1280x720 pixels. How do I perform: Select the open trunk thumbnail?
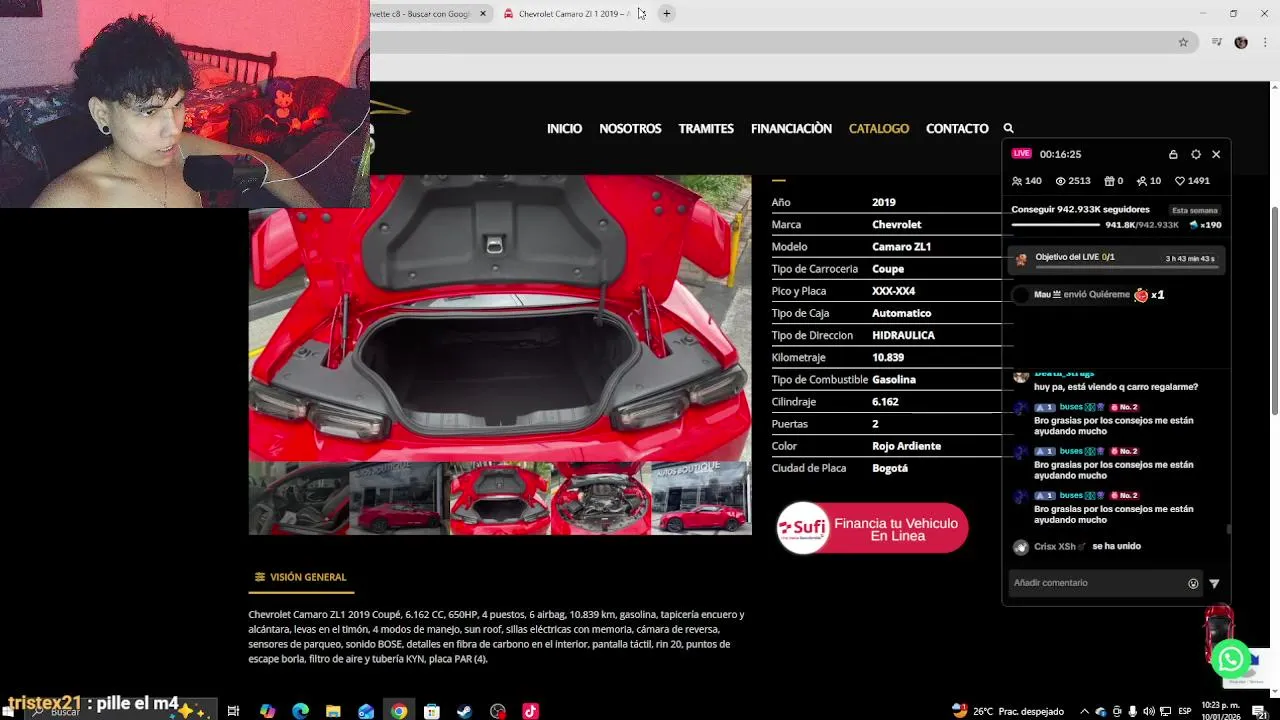click(500, 498)
